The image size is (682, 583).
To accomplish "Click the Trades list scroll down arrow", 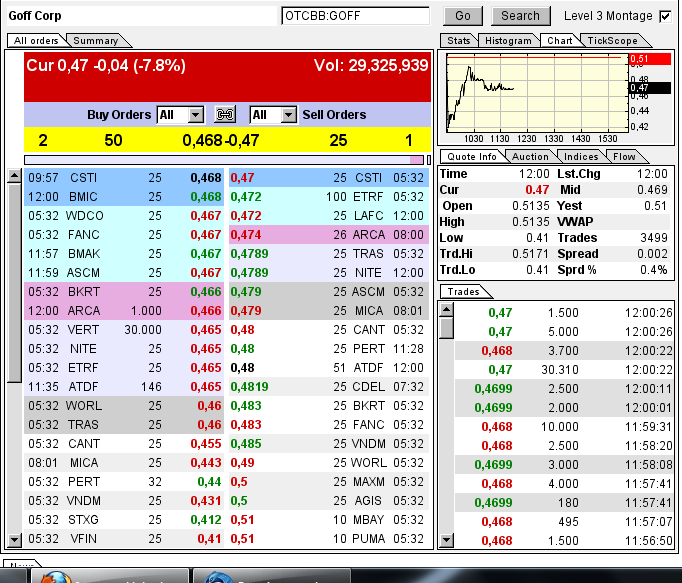I will [x=446, y=540].
